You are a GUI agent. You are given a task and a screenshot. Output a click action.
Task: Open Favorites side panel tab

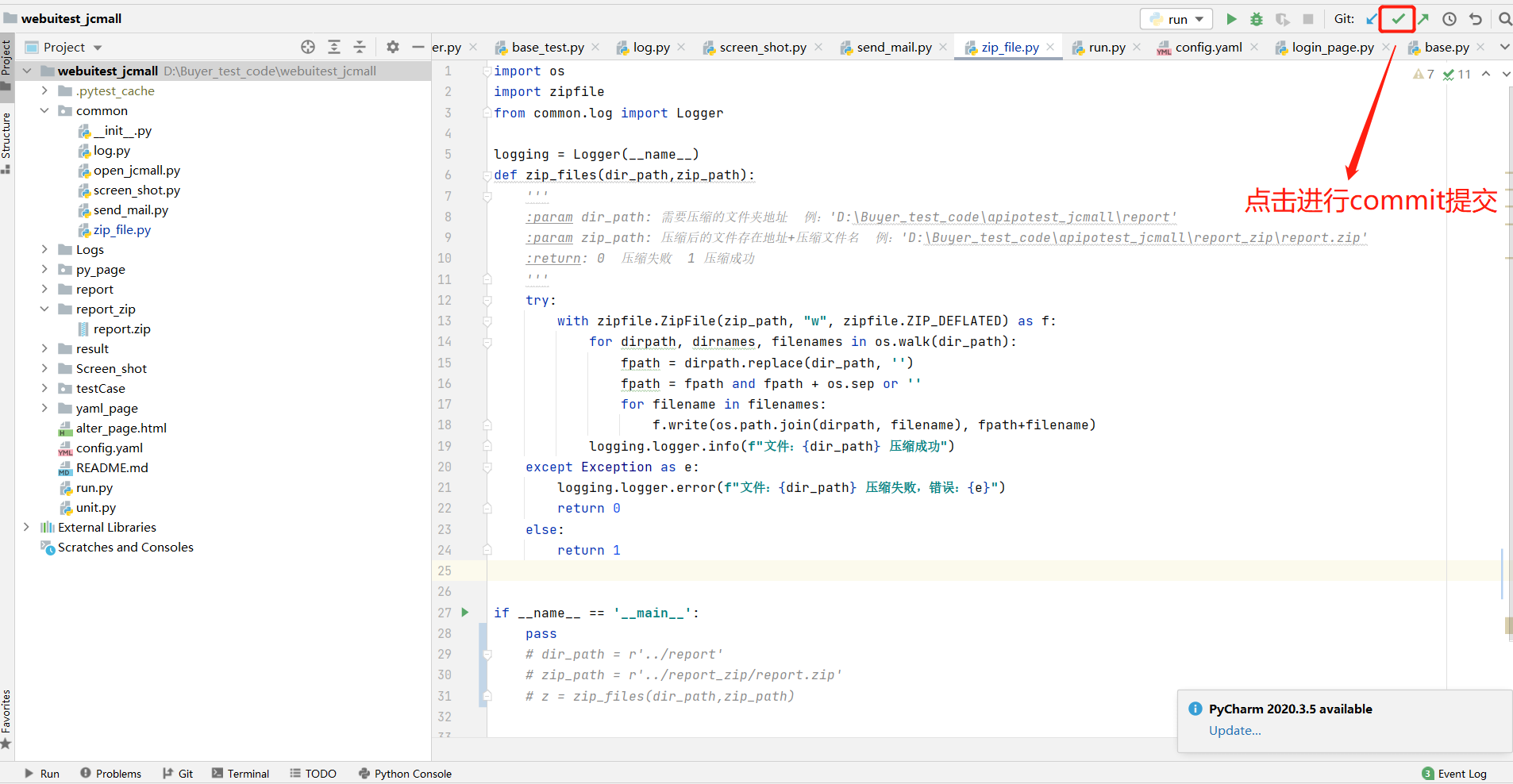[6, 718]
